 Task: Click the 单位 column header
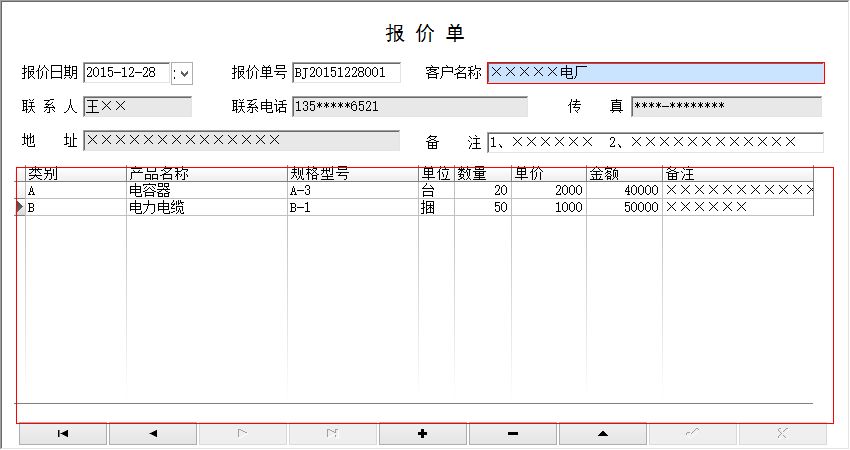pyautogui.click(x=436, y=174)
